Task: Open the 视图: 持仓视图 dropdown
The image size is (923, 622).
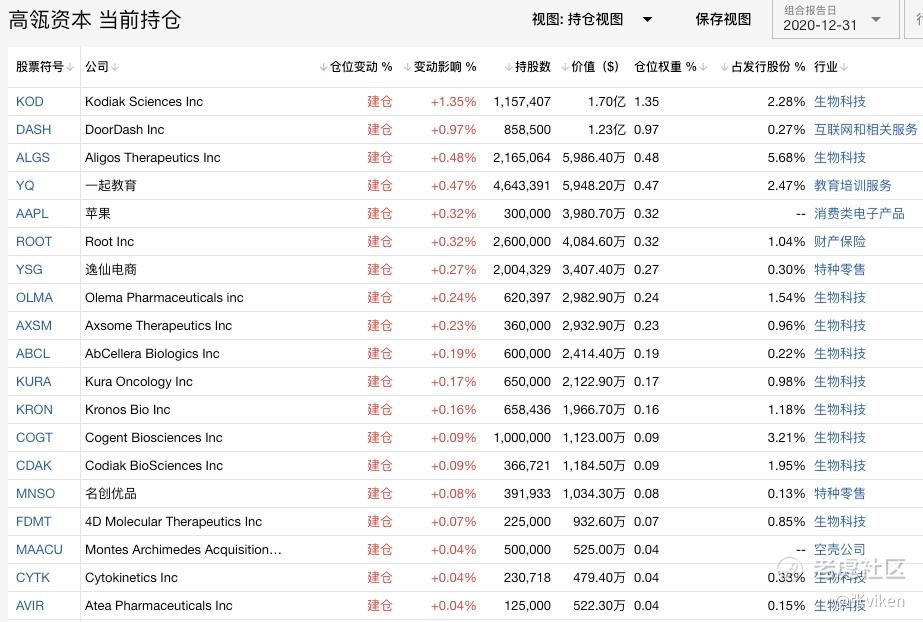Action: click(x=592, y=19)
